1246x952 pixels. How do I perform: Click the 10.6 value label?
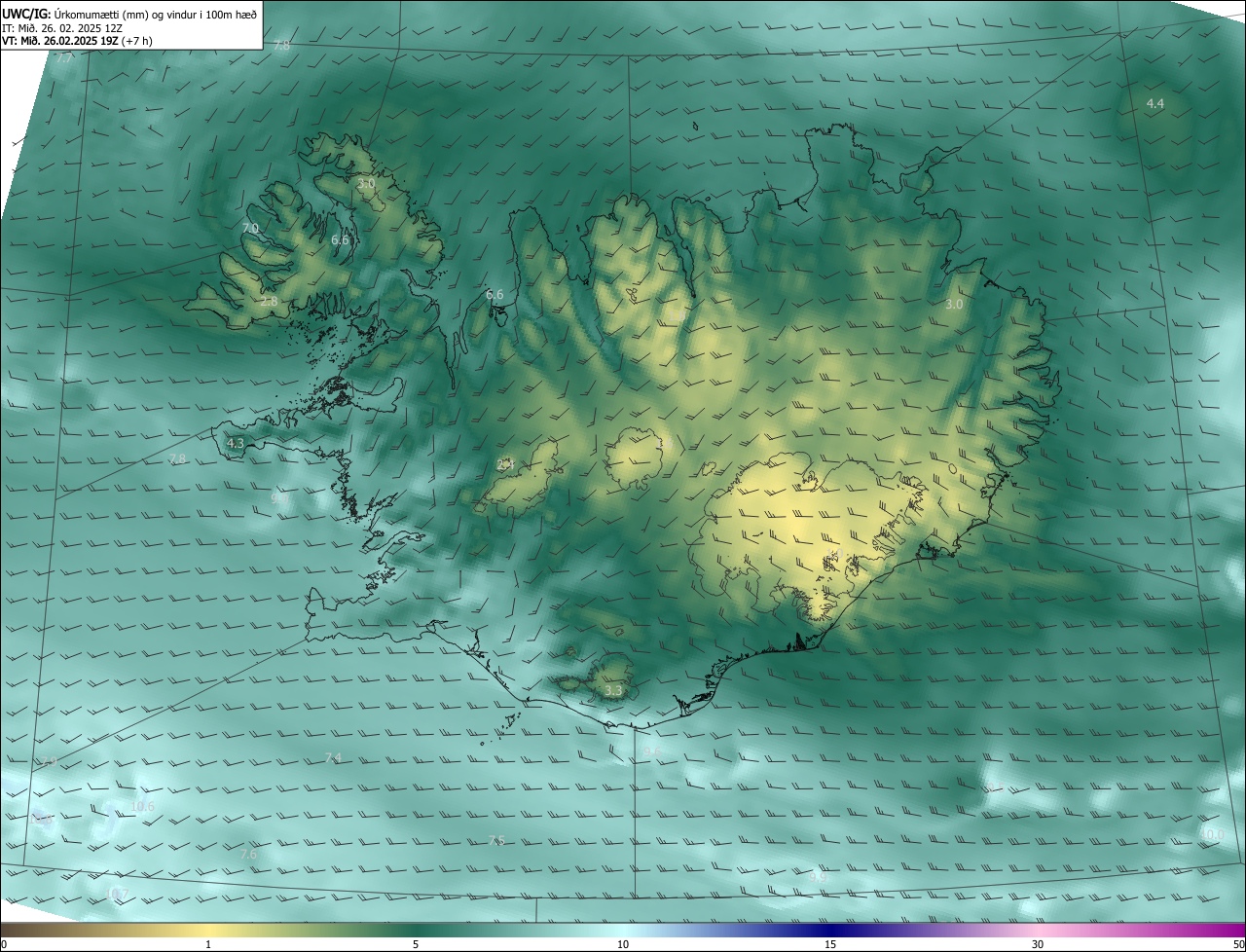[x=142, y=806]
